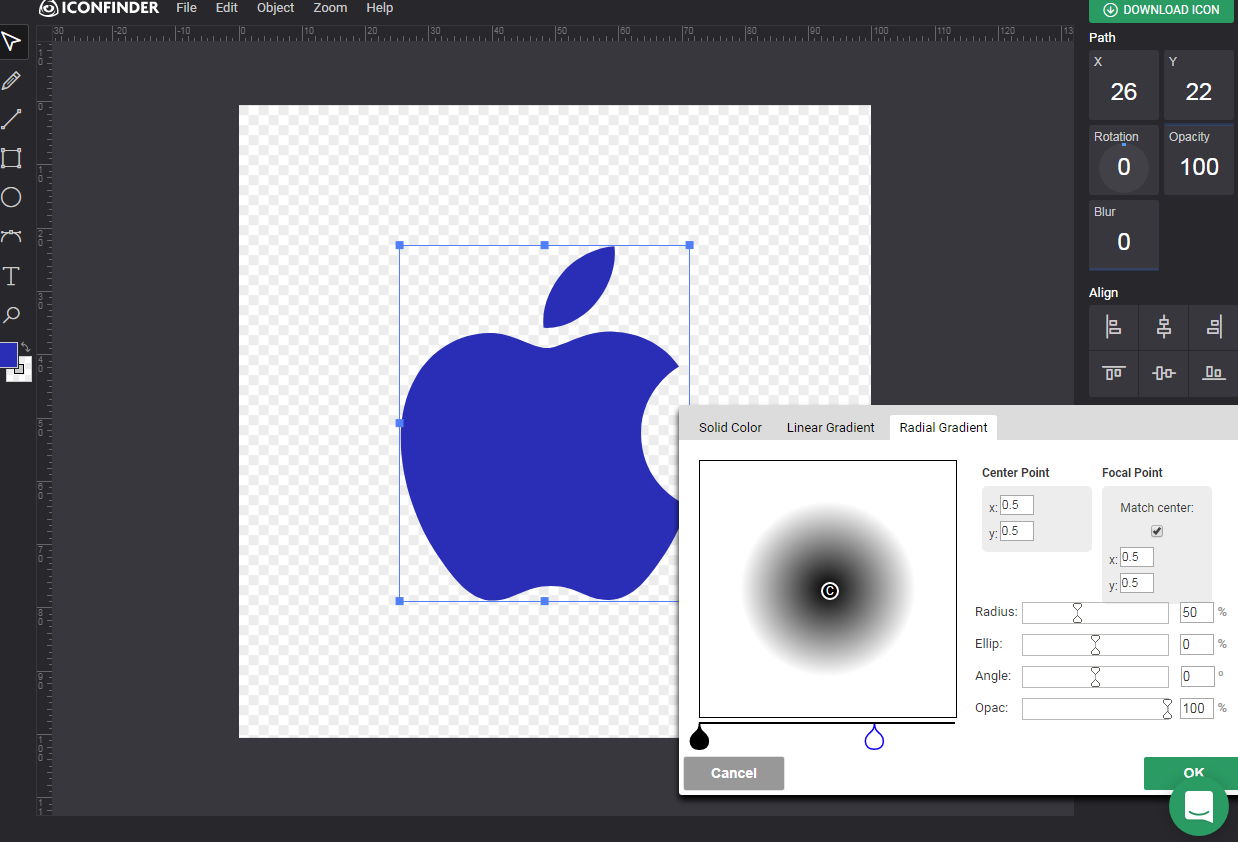Align objects to top
Viewport: 1238px width, 842px height.
(1113, 373)
